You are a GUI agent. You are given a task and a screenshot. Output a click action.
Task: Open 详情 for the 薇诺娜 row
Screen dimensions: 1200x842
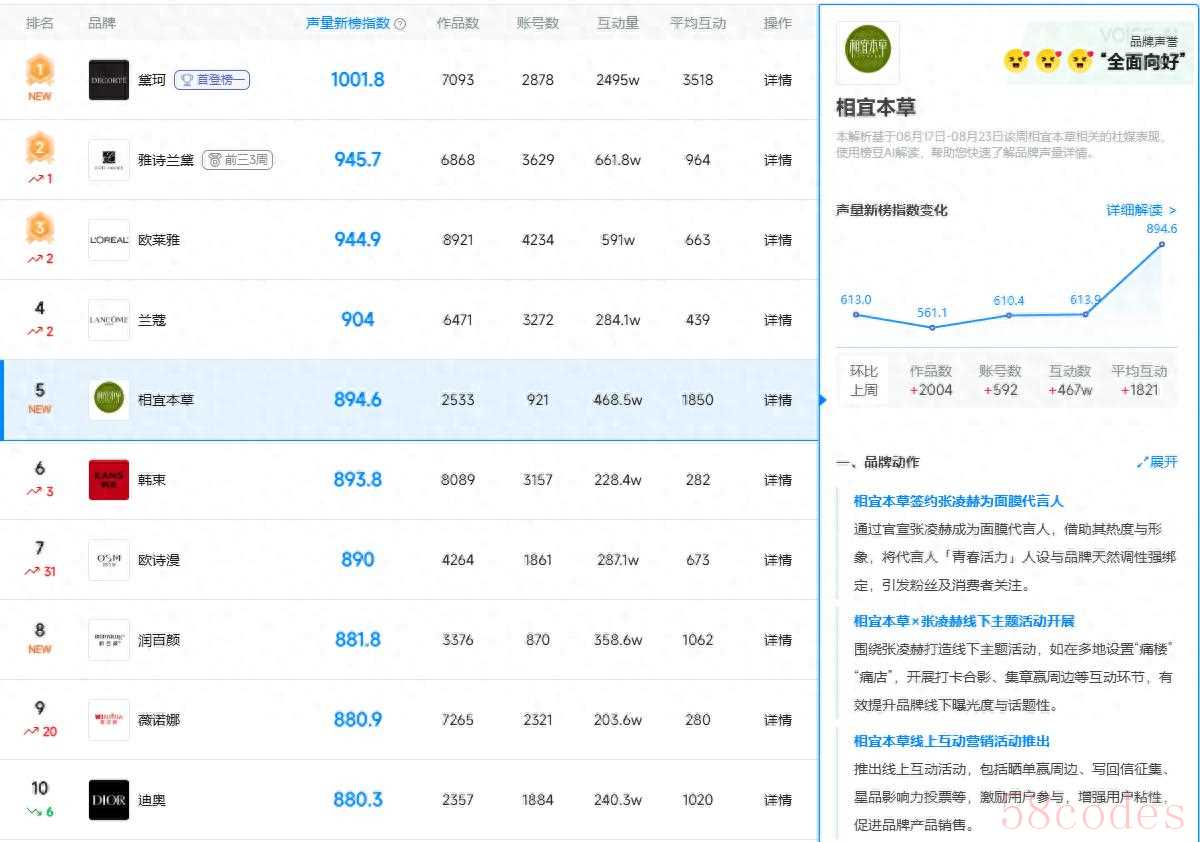[777, 720]
